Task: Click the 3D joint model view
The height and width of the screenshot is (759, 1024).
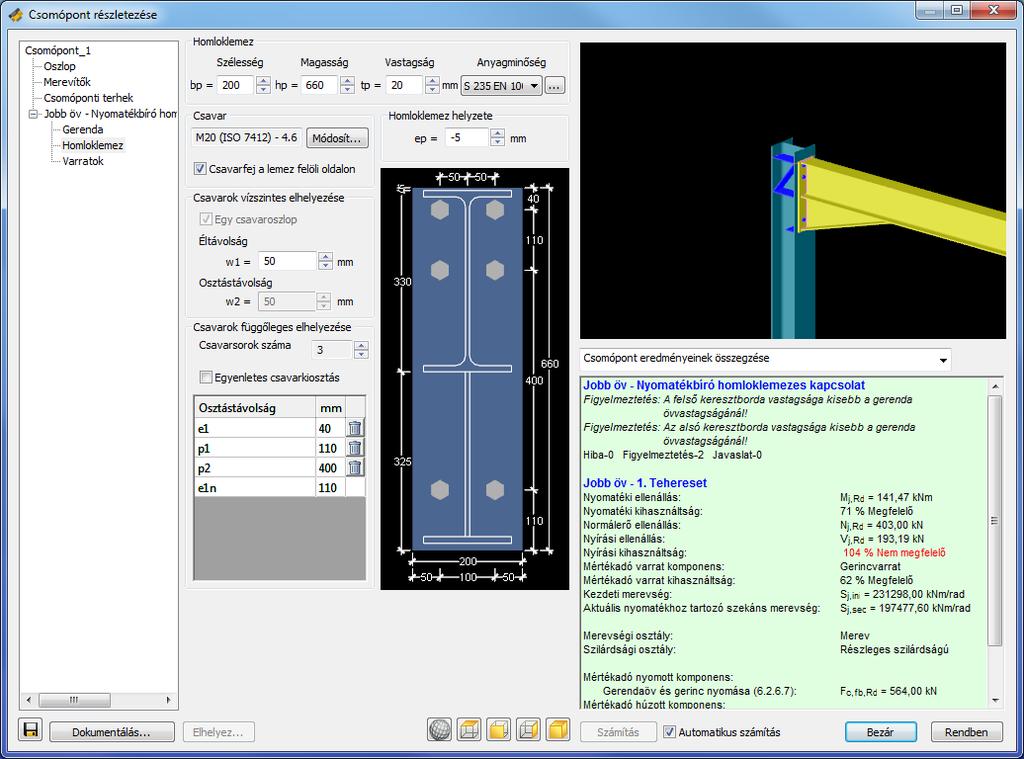Action: point(793,191)
